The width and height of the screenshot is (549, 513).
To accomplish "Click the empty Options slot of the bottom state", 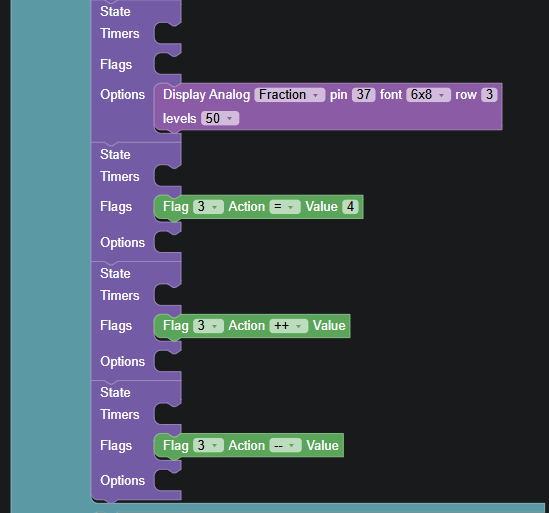I will coord(167,480).
